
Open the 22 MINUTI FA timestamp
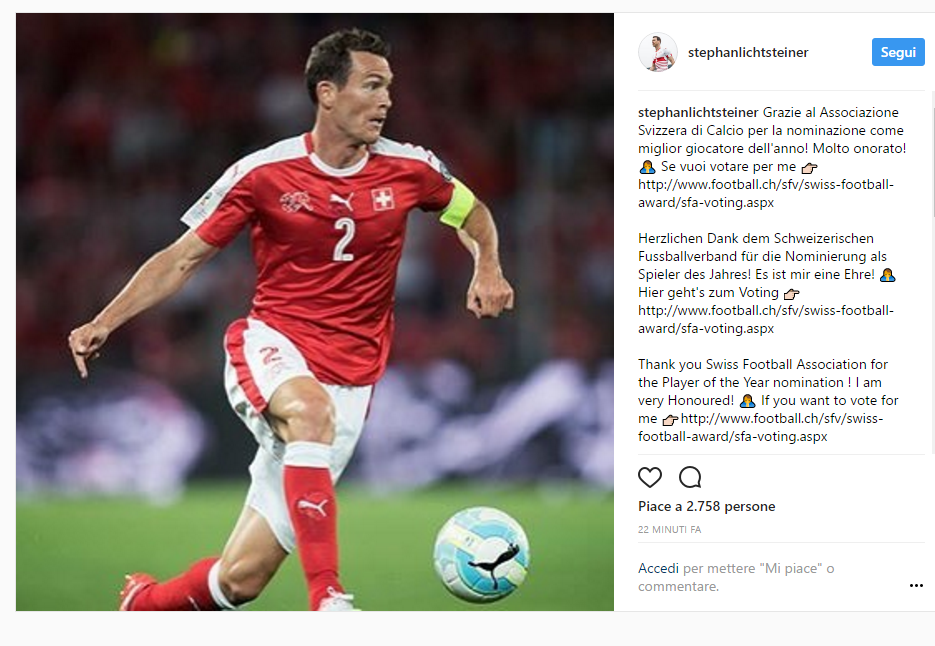(x=670, y=530)
